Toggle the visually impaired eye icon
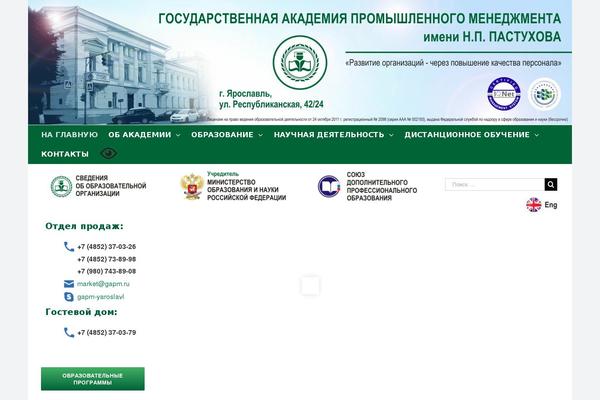 [x=109, y=153]
